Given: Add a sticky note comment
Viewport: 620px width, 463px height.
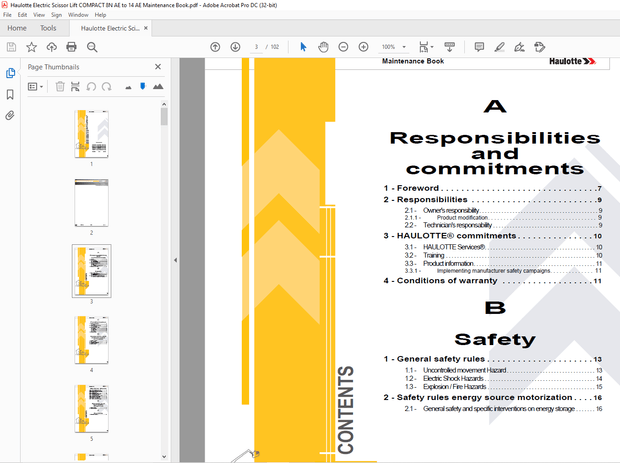Looking at the screenshot, I should coord(479,47).
